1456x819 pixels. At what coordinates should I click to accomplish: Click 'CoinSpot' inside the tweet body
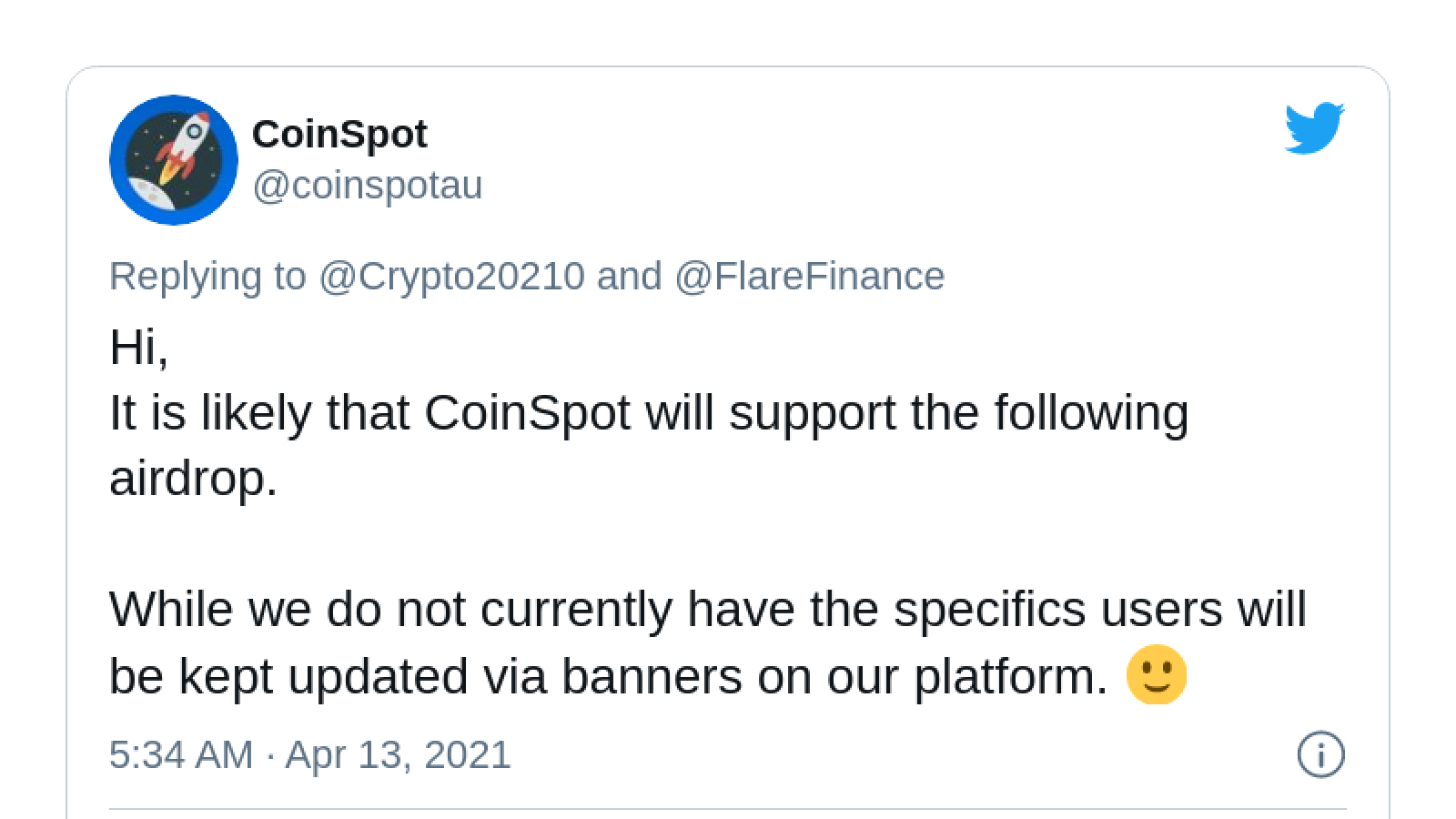pos(527,412)
